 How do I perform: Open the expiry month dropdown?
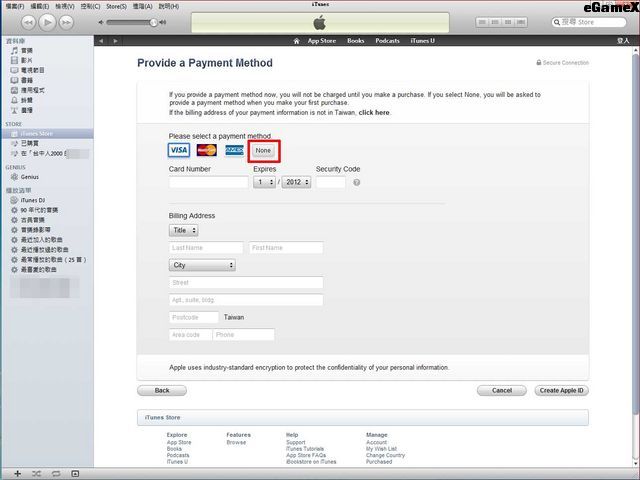click(x=264, y=182)
